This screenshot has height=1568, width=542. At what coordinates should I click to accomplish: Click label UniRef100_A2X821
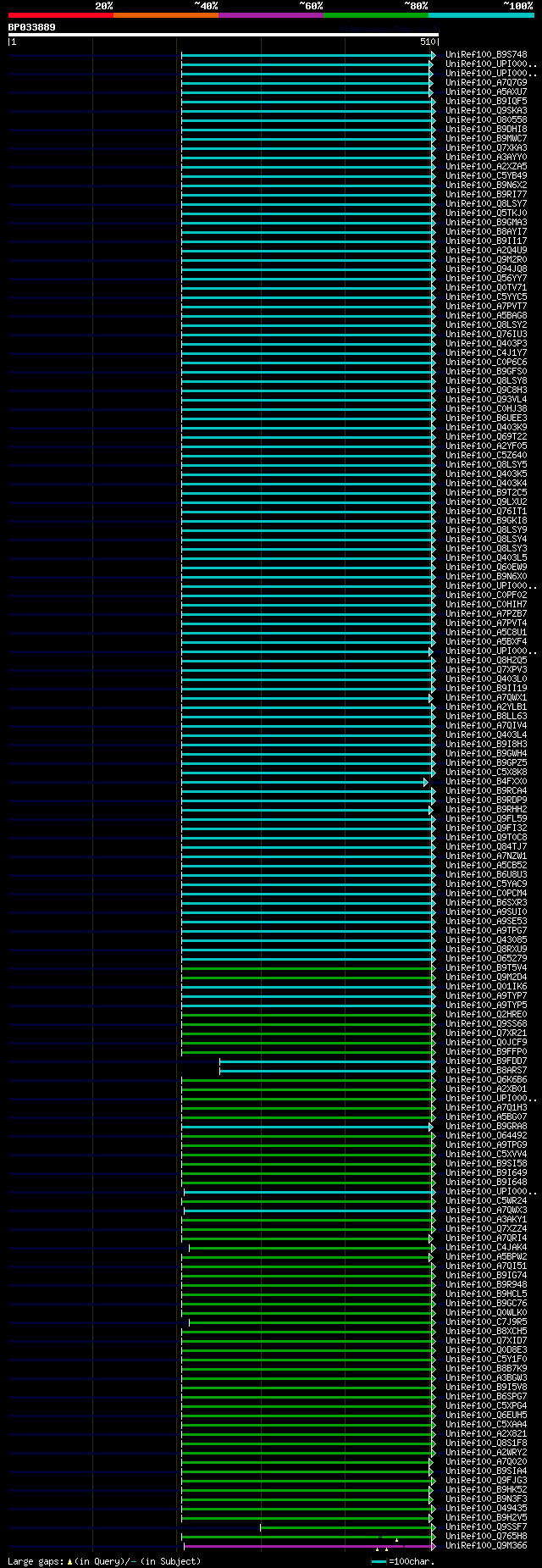tap(486, 1434)
